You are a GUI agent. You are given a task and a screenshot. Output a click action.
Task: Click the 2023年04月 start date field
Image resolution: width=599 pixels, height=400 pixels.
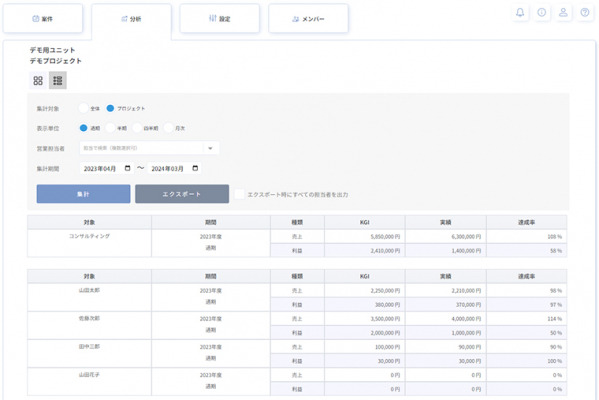[107, 168]
